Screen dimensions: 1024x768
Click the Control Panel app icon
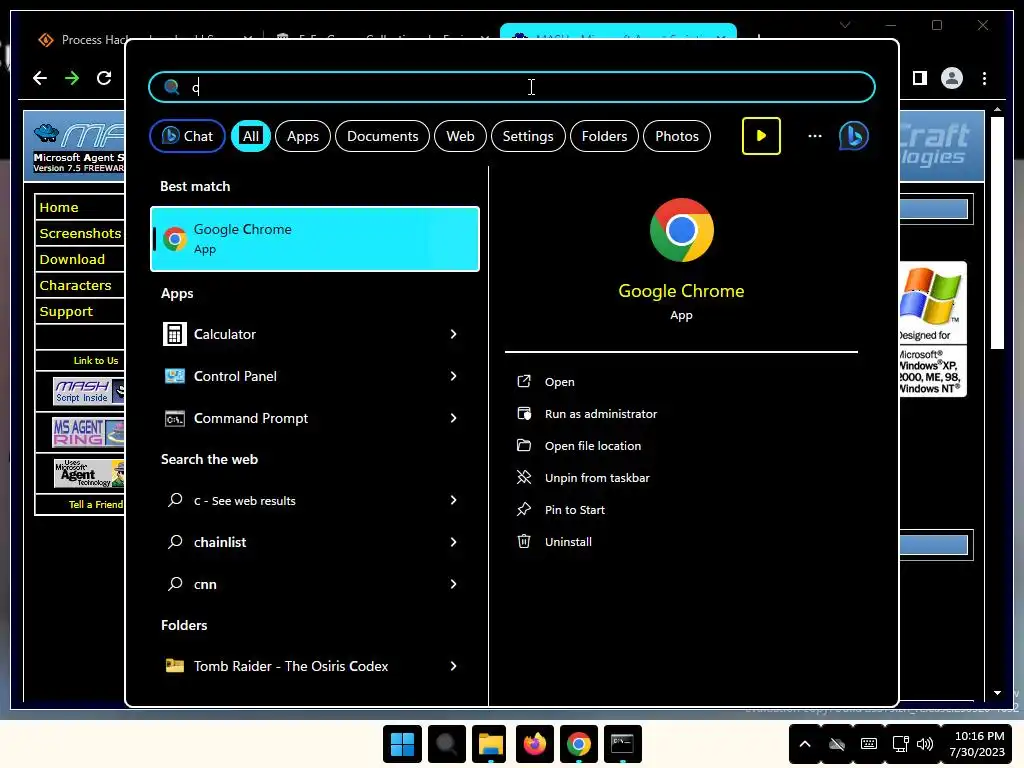(x=174, y=376)
